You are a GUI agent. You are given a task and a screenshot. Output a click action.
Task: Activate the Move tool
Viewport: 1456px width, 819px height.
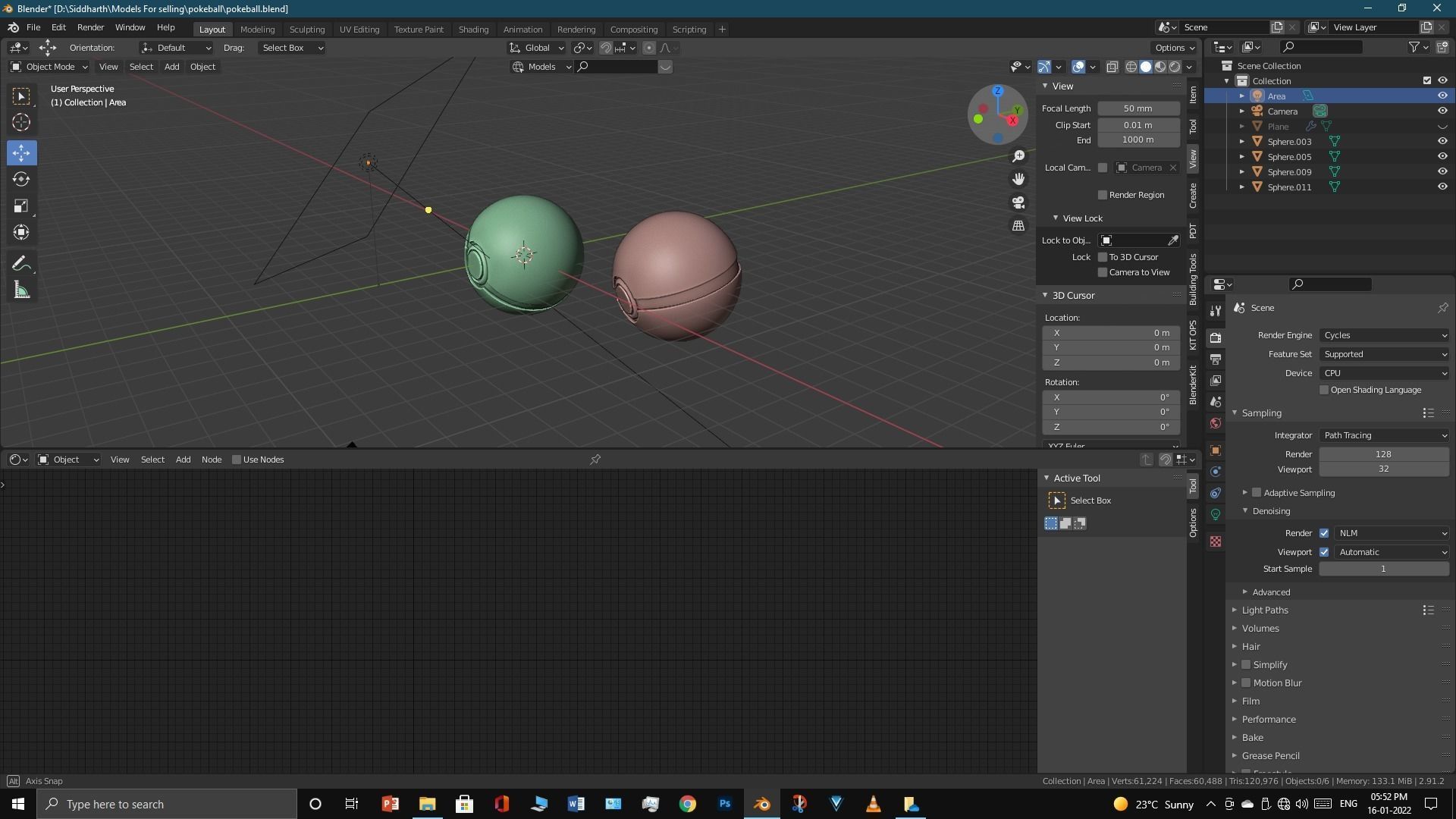(21, 153)
